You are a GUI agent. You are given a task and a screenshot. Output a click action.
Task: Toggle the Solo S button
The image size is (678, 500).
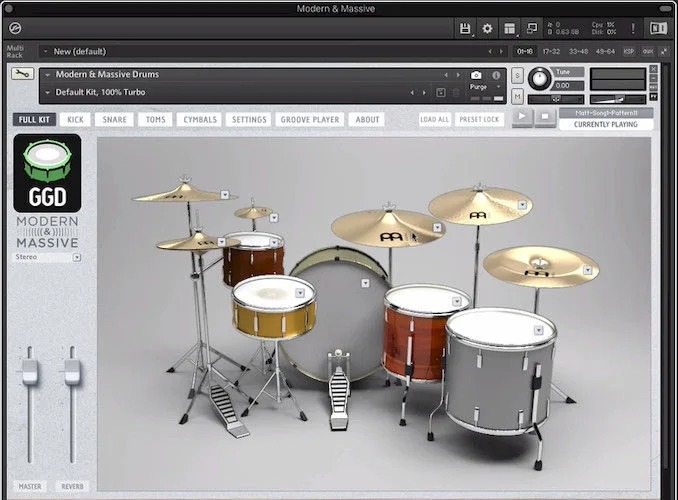[517, 76]
